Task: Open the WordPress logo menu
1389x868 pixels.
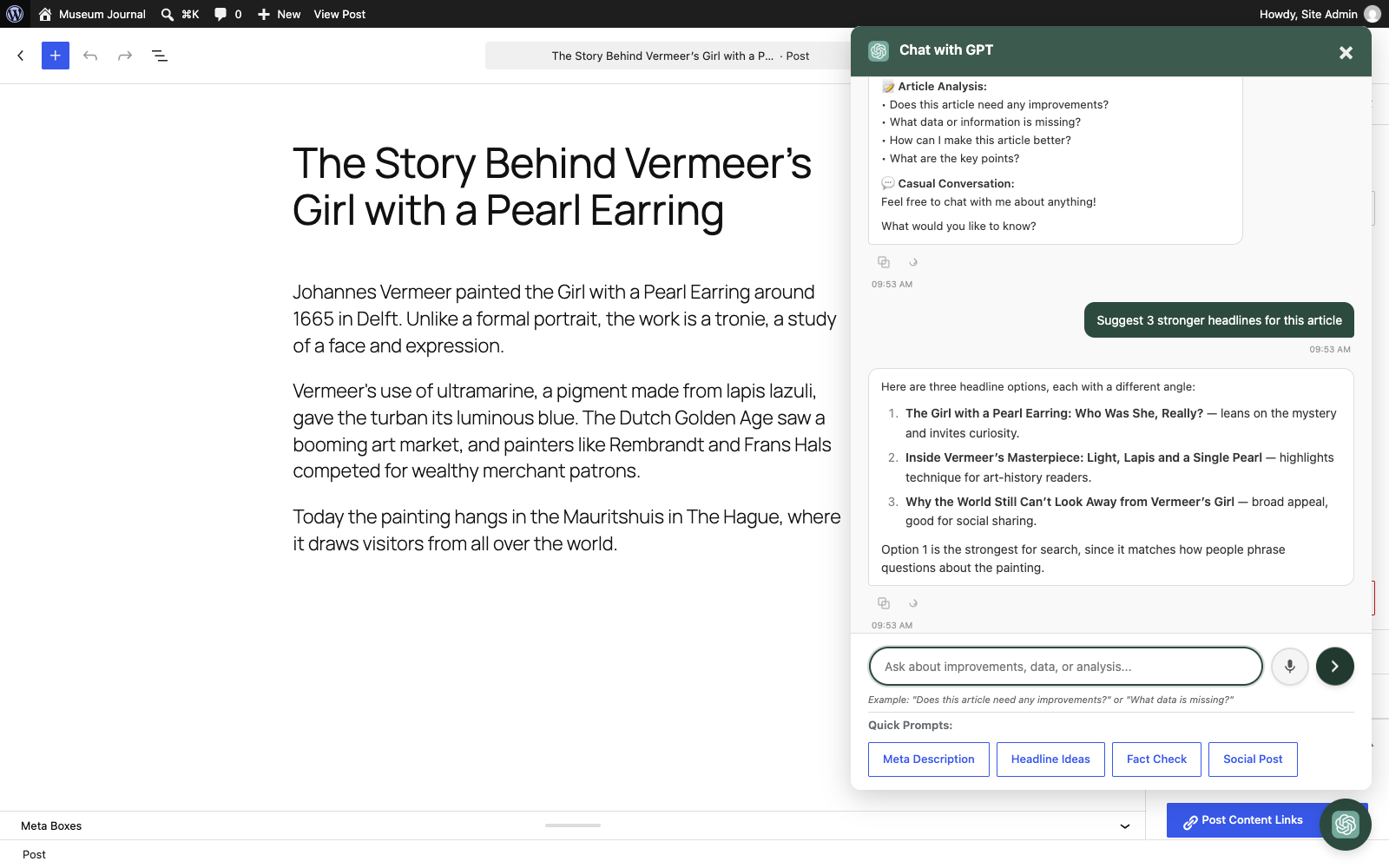Action: click(15, 14)
